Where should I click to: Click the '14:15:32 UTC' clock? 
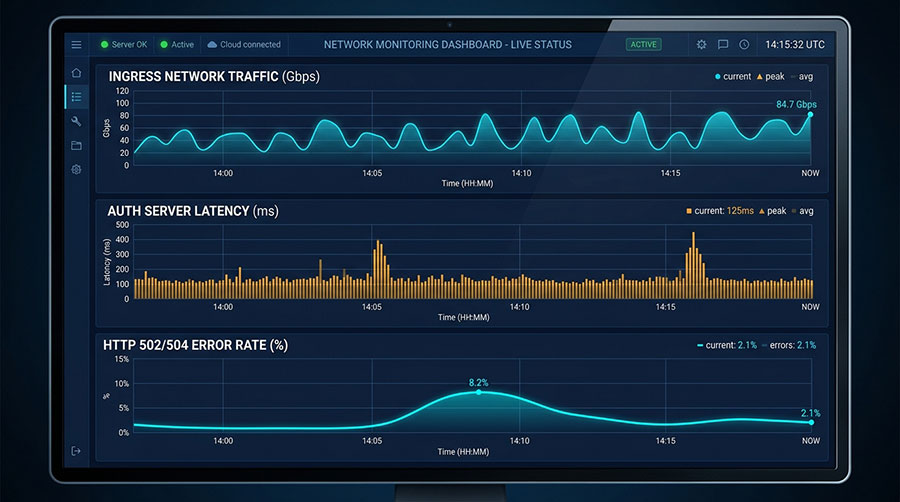tap(794, 44)
